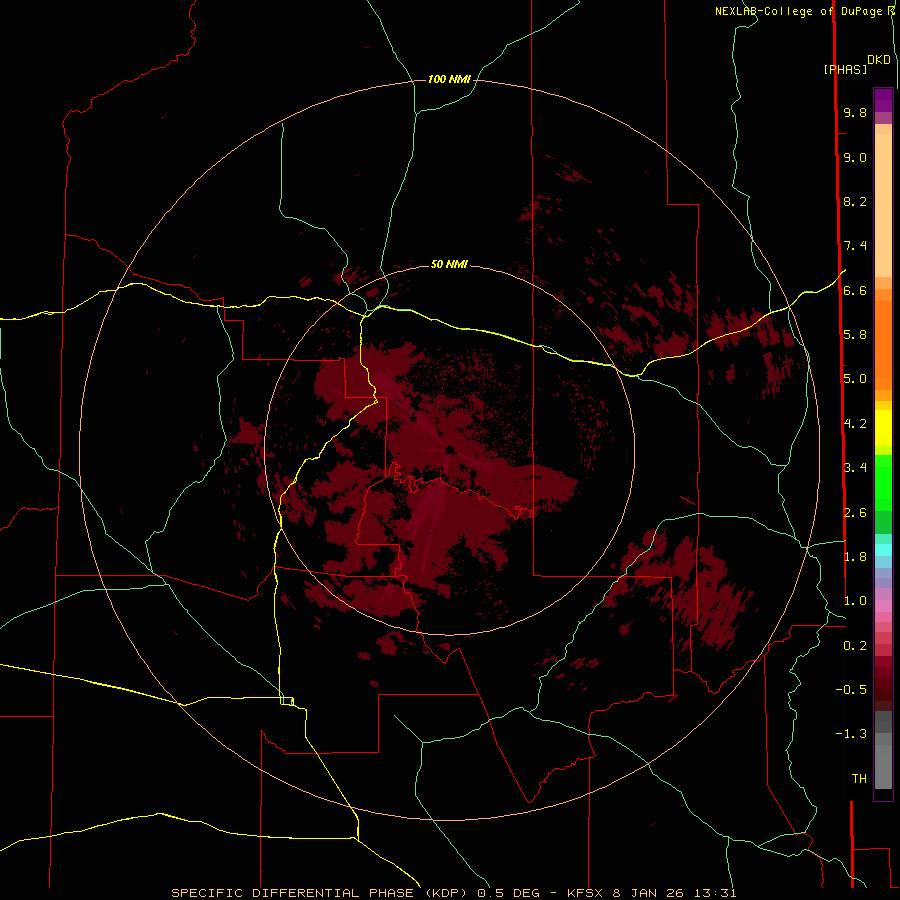Click the 5.8 legend value

855,334
